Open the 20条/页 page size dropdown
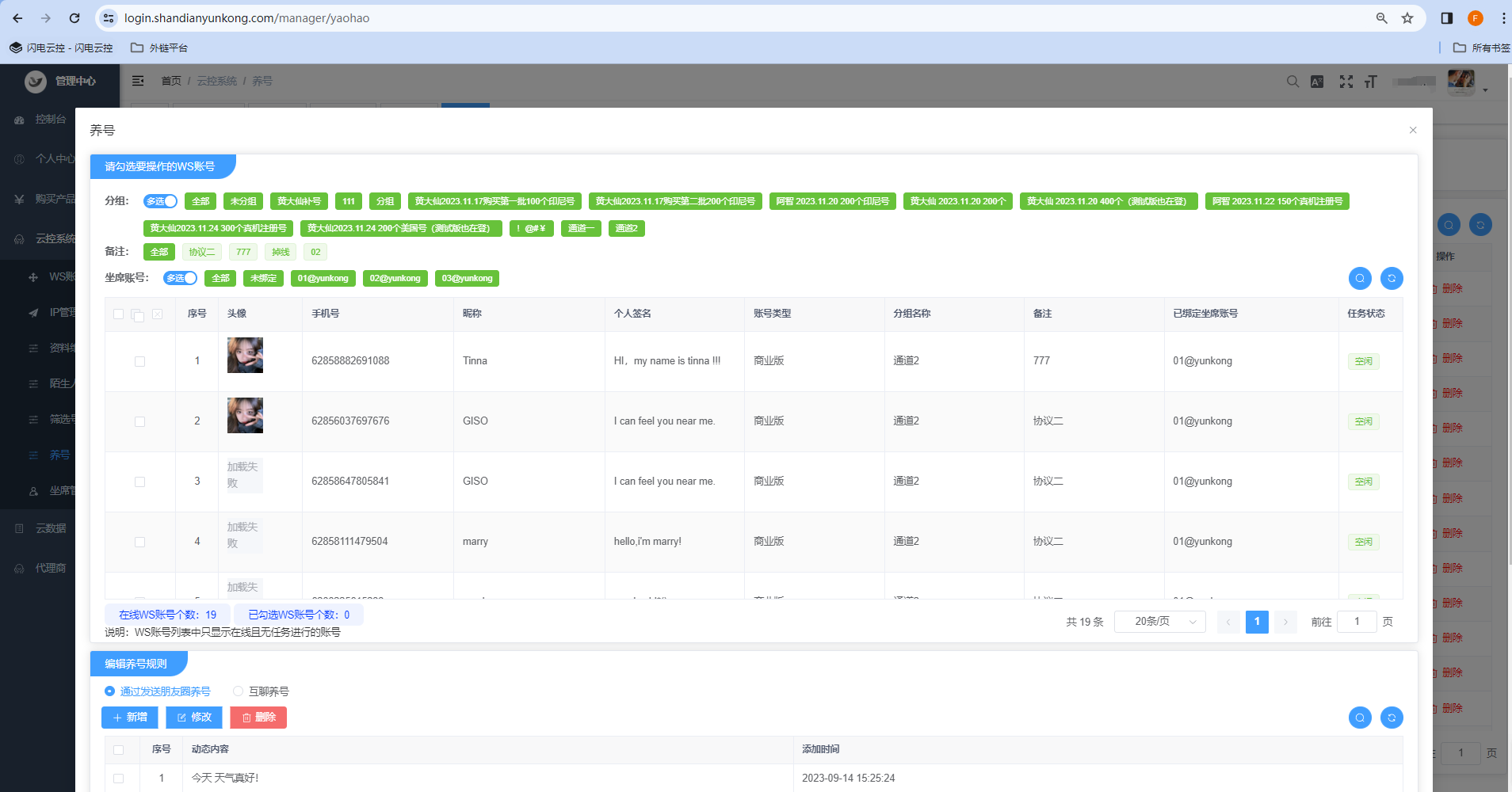 1159,622
